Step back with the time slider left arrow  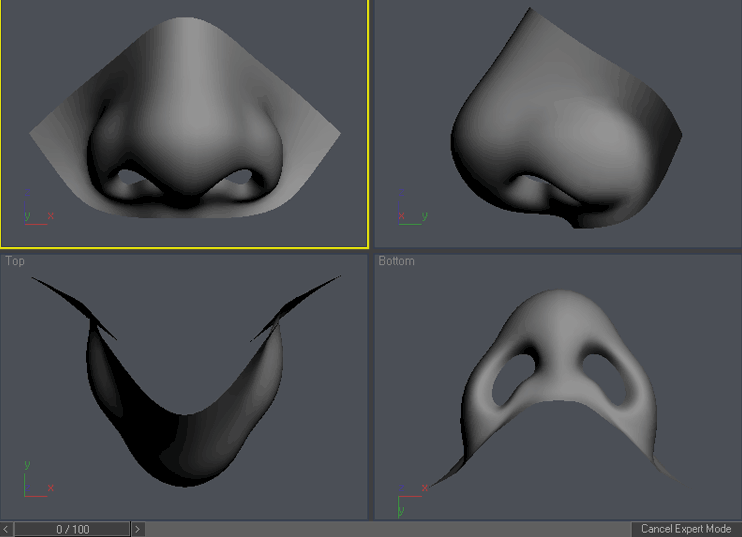pos(7,529)
